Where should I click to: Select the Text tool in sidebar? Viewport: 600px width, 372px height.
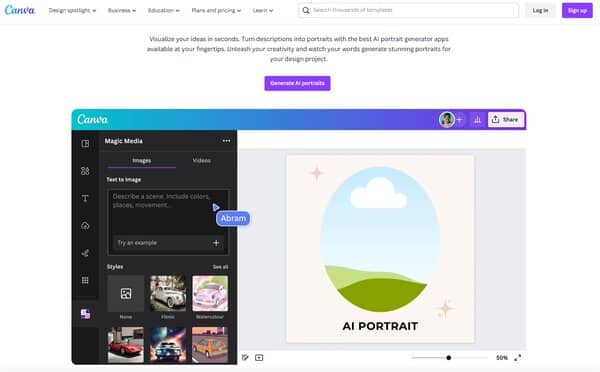tap(85, 198)
